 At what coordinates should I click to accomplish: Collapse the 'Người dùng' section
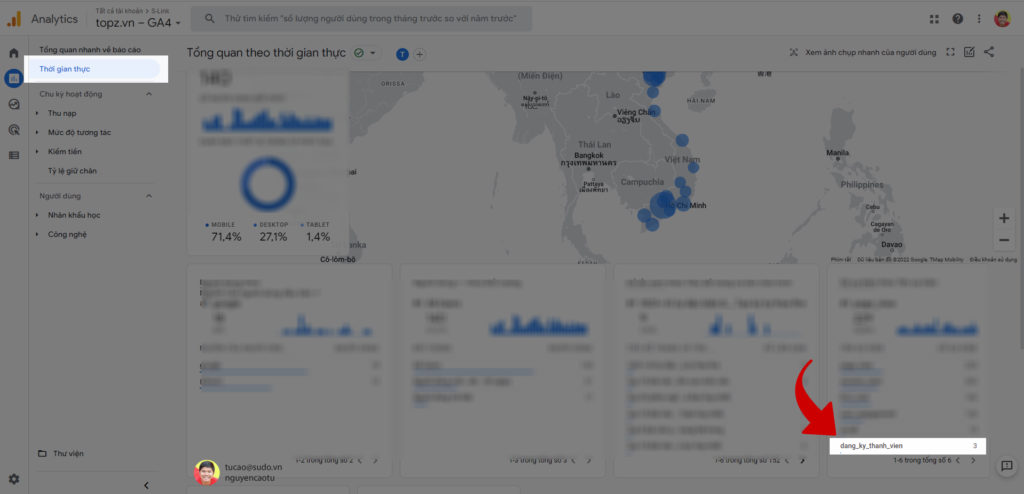click(149, 196)
